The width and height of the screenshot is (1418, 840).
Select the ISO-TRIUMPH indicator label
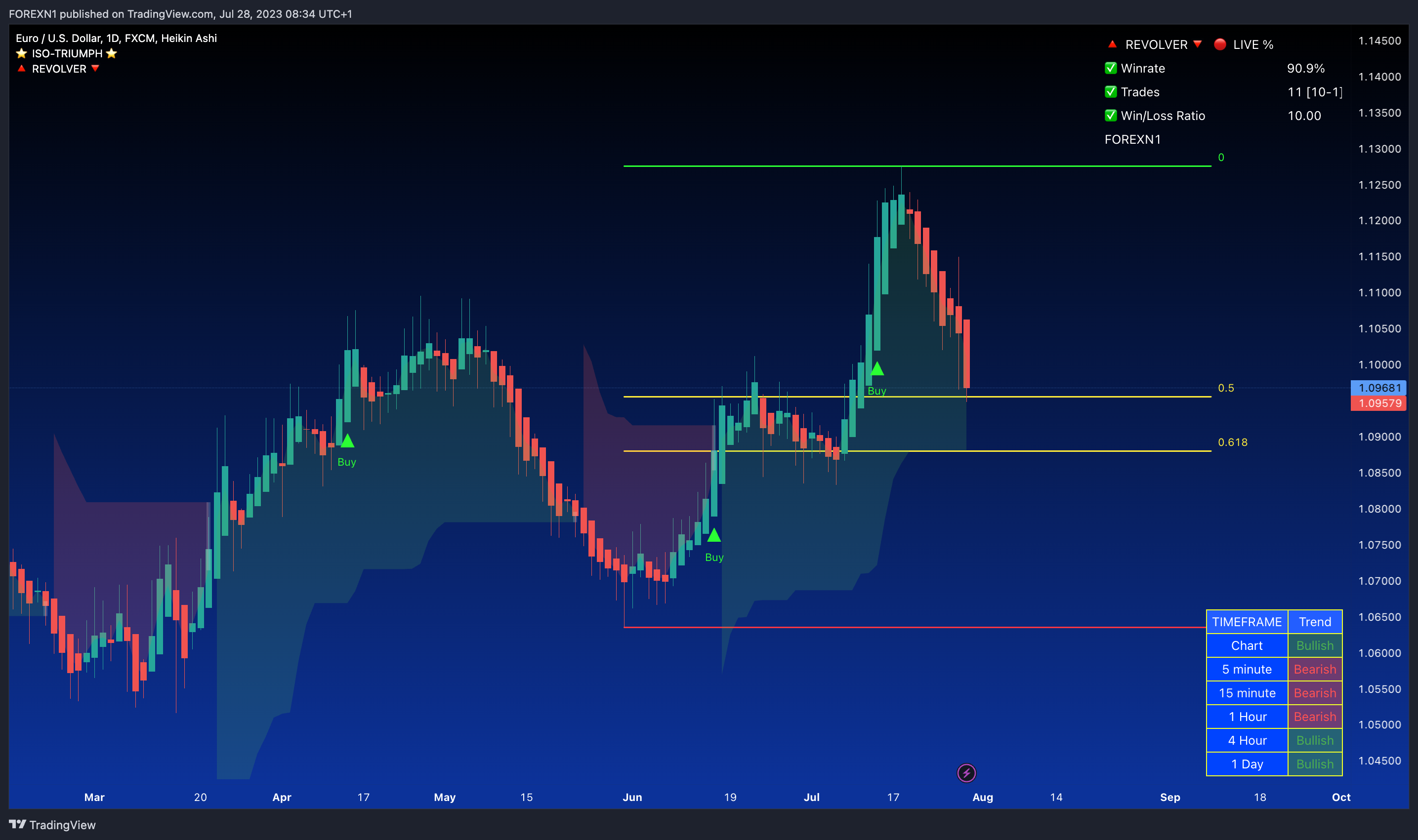coord(67,54)
